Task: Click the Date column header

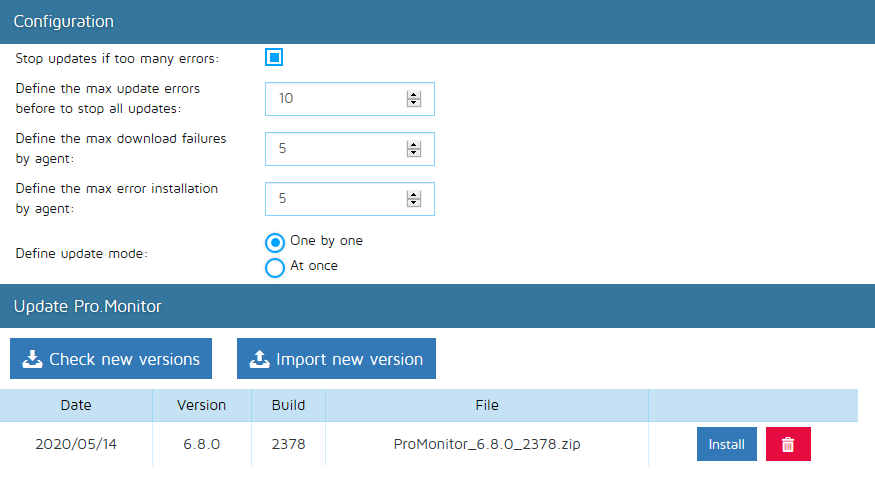Action: pyautogui.click(x=76, y=405)
